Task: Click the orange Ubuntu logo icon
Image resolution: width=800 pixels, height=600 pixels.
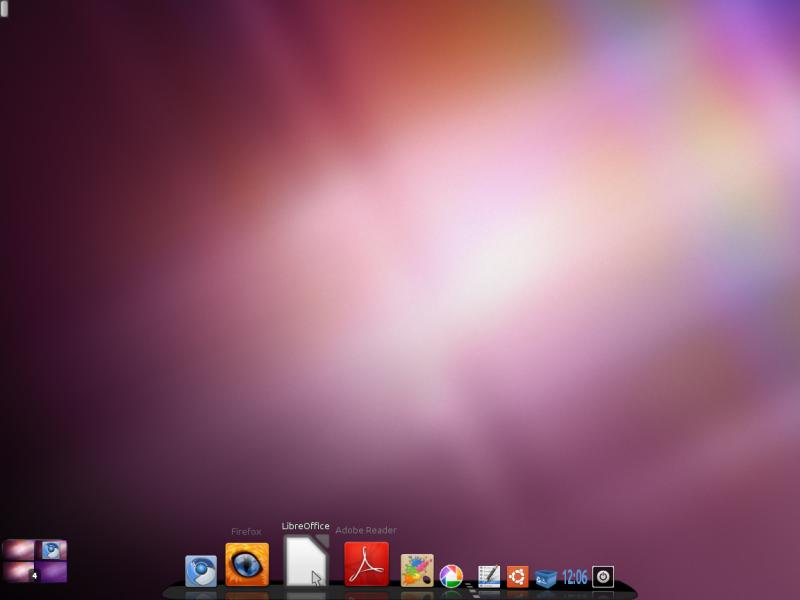Action: pyautogui.click(x=517, y=576)
